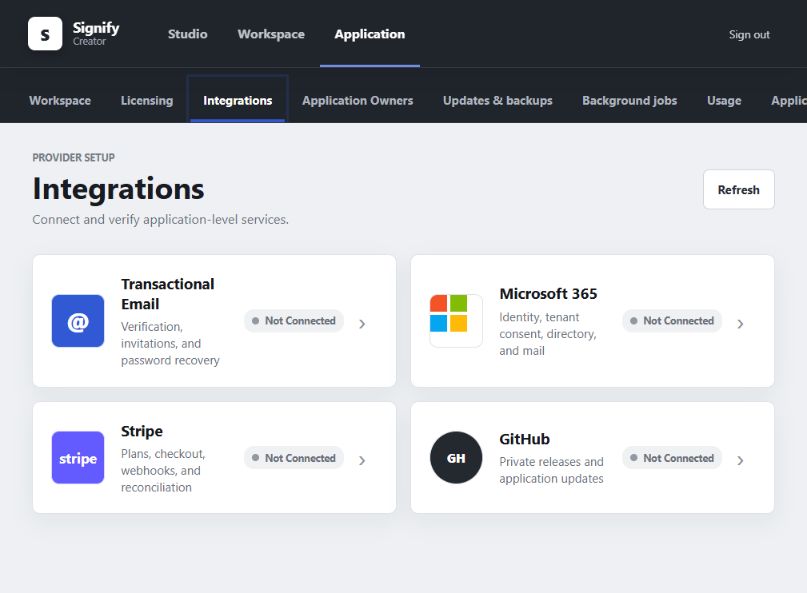Open the Application Owners tab
This screenshot has width=807, height=593.
point(358,100)
